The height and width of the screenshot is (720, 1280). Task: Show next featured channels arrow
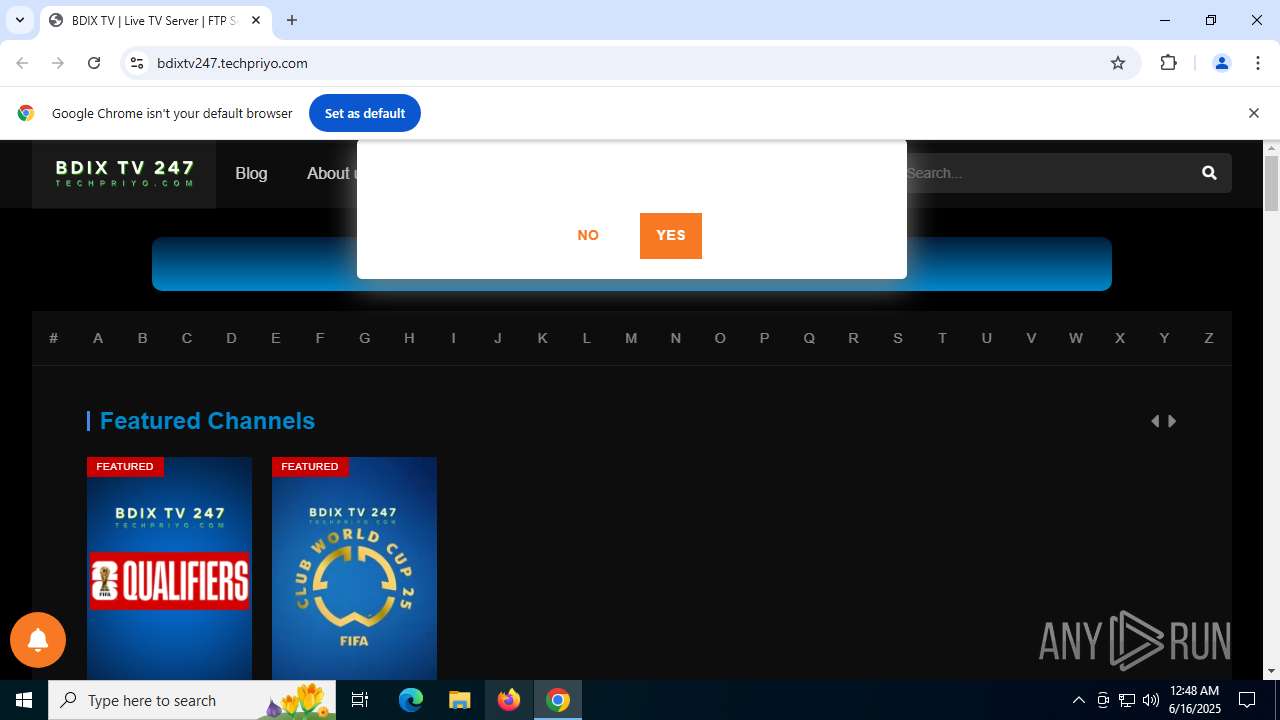(x=1172, y=421)
